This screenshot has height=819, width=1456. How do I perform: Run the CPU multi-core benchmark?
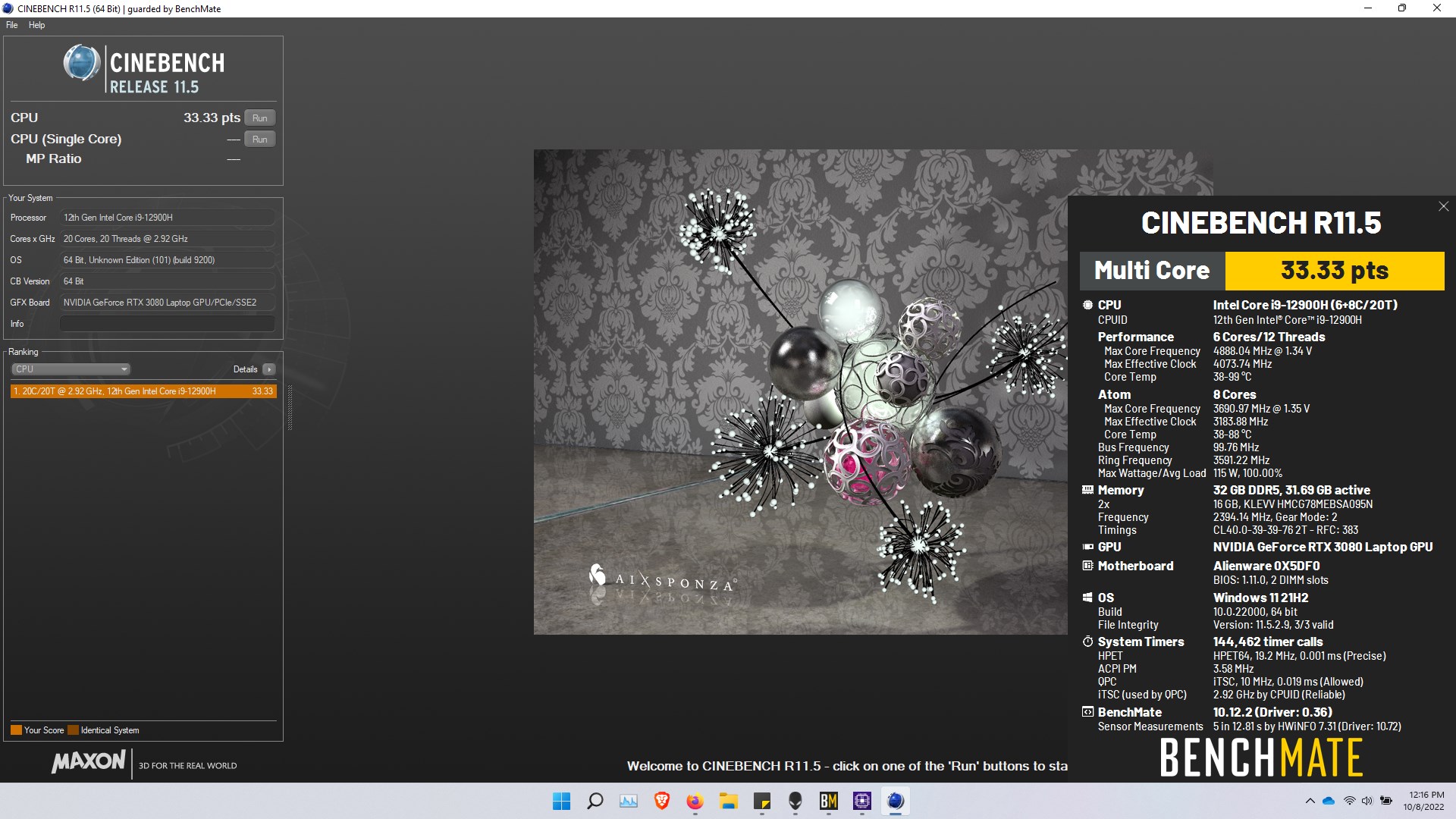tap(260, 118)
